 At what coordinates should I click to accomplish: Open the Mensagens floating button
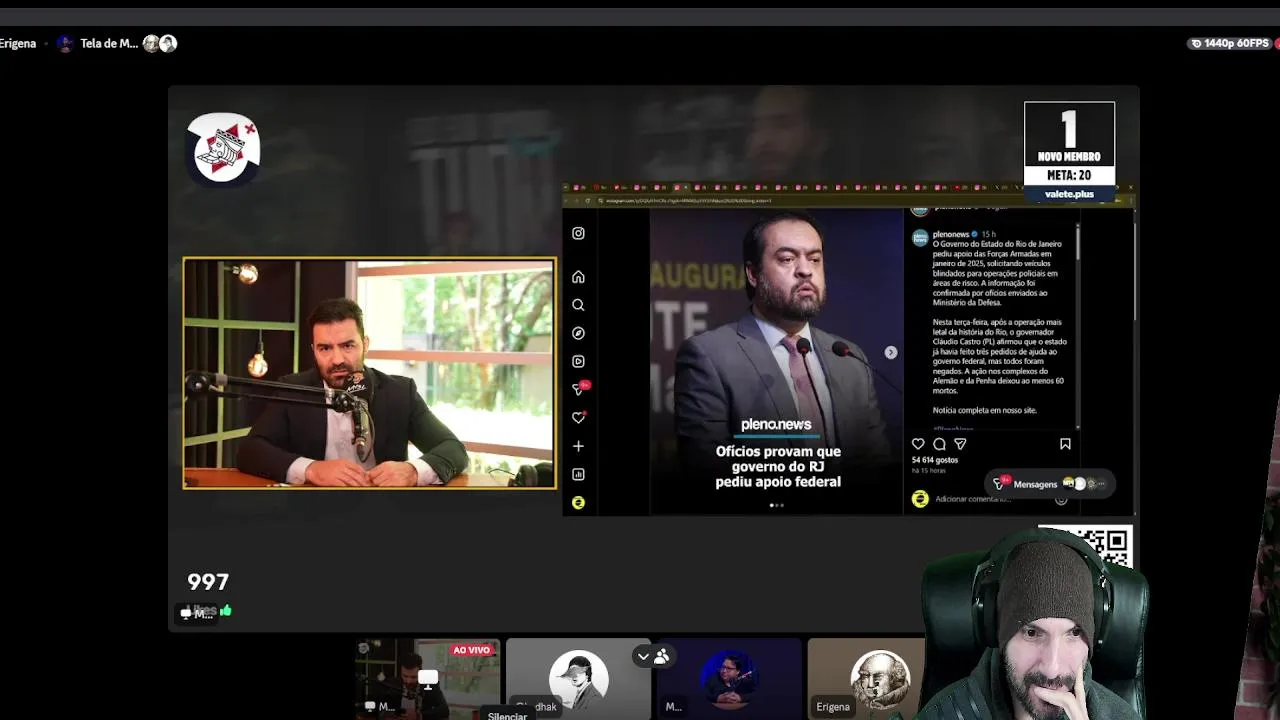[1048, 484]
